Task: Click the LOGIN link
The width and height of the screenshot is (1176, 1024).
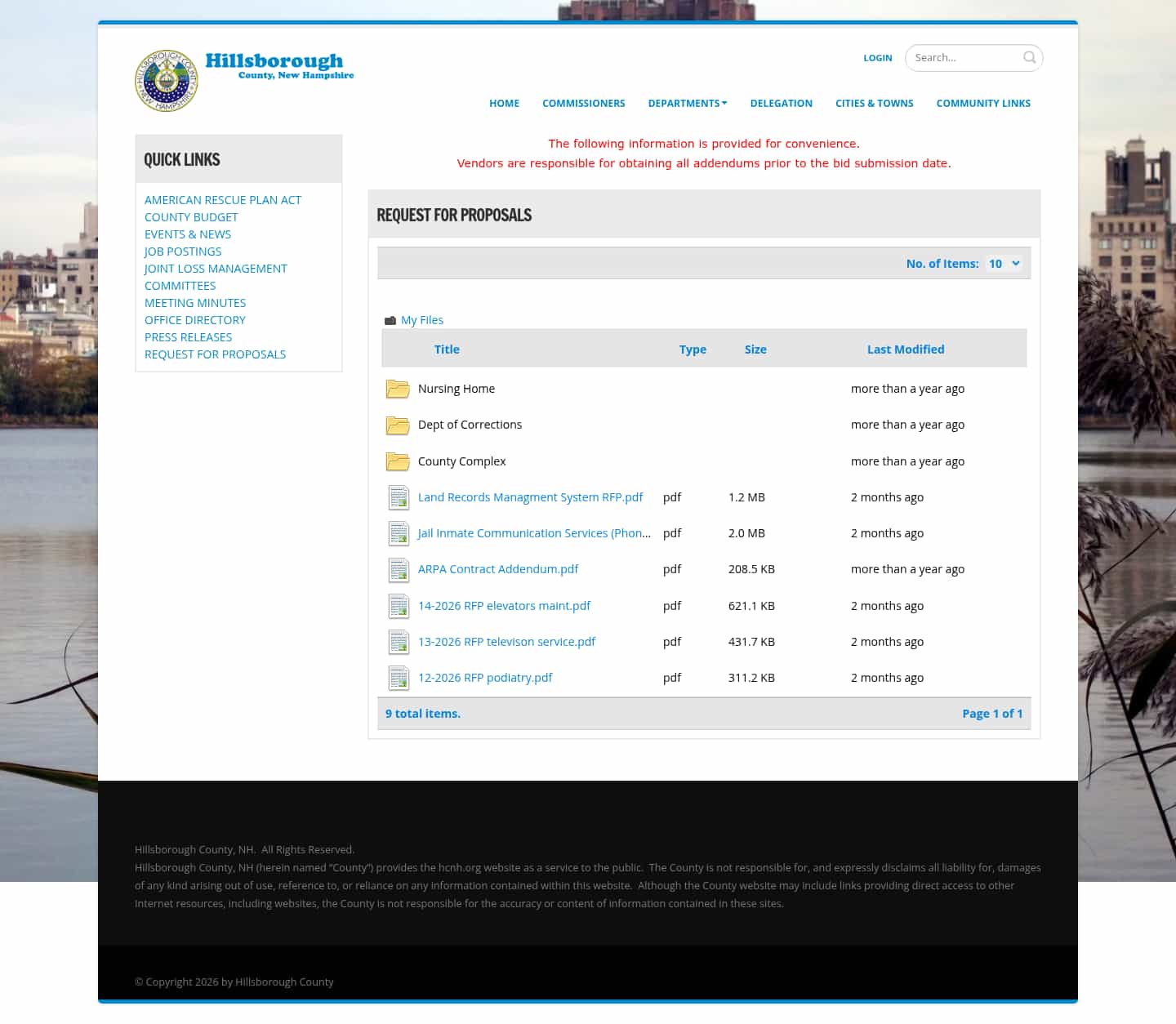Action: 878,57
